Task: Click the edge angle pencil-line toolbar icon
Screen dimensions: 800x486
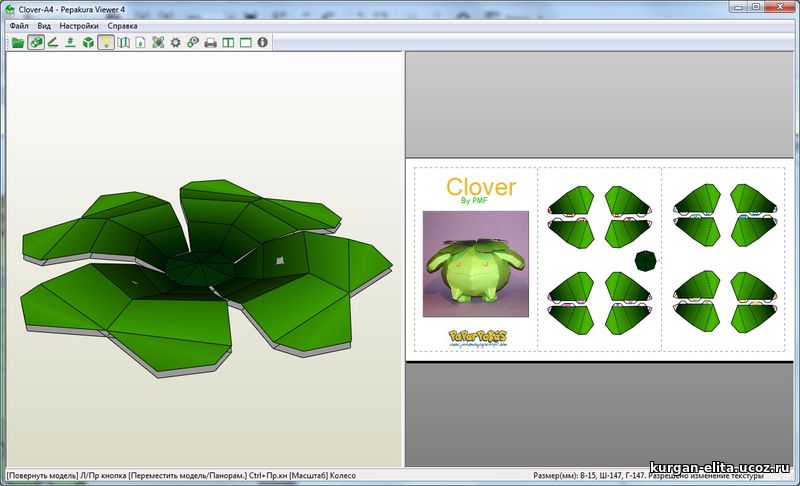Action: 53,42
